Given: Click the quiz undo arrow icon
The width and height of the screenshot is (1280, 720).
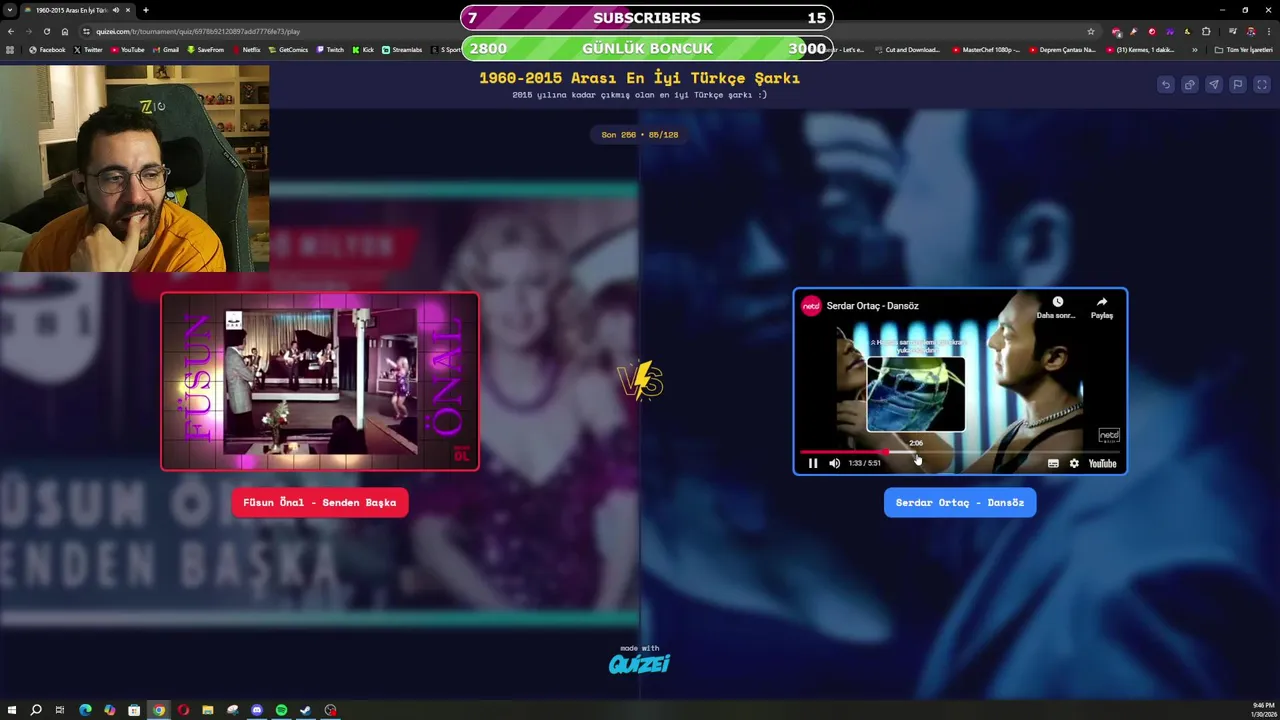Looking at the screenshot, I should [x=1165, y=85].
